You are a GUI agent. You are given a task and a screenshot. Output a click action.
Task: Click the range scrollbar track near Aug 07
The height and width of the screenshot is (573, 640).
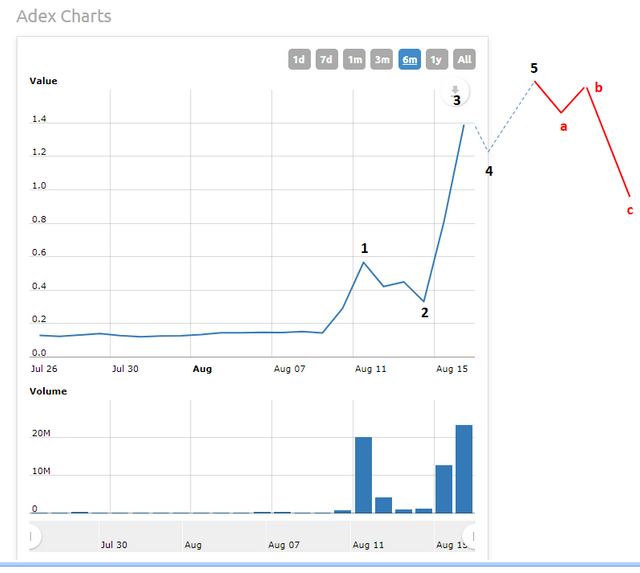click(x=285, y=536)
